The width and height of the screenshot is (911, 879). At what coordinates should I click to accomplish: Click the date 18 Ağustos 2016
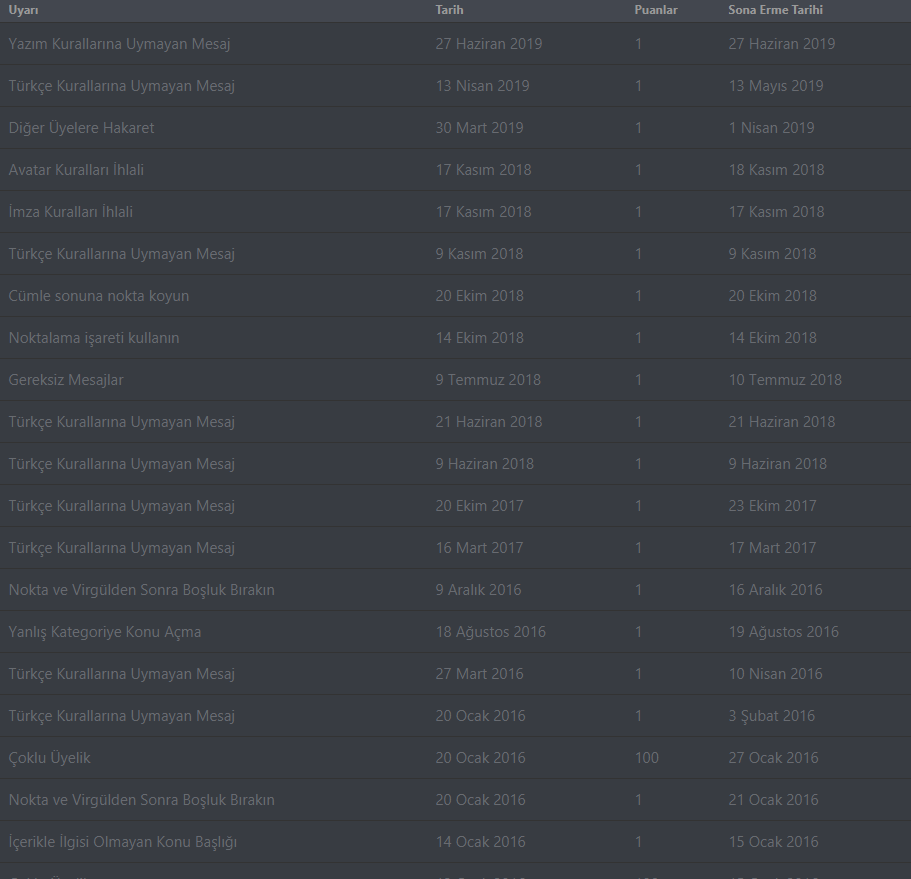[490, 632]
